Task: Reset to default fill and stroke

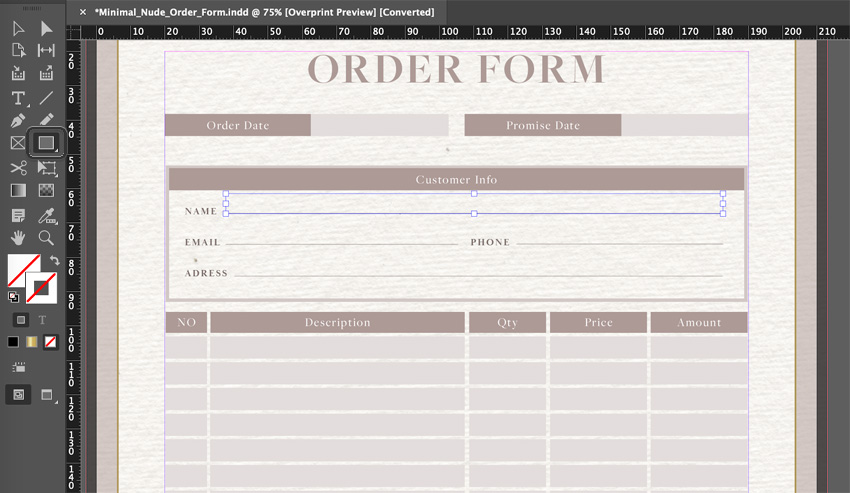Action: click(14, 296)
